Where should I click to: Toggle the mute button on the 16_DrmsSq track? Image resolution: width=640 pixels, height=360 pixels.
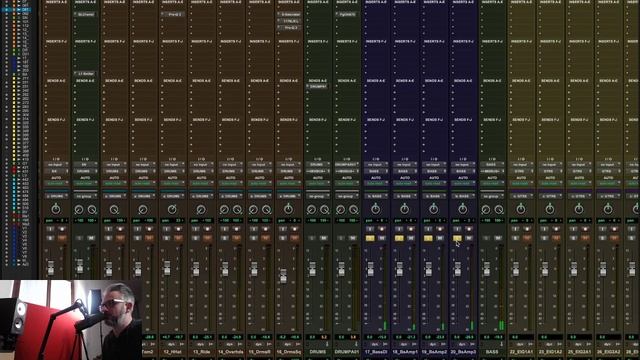click(295, 238)
